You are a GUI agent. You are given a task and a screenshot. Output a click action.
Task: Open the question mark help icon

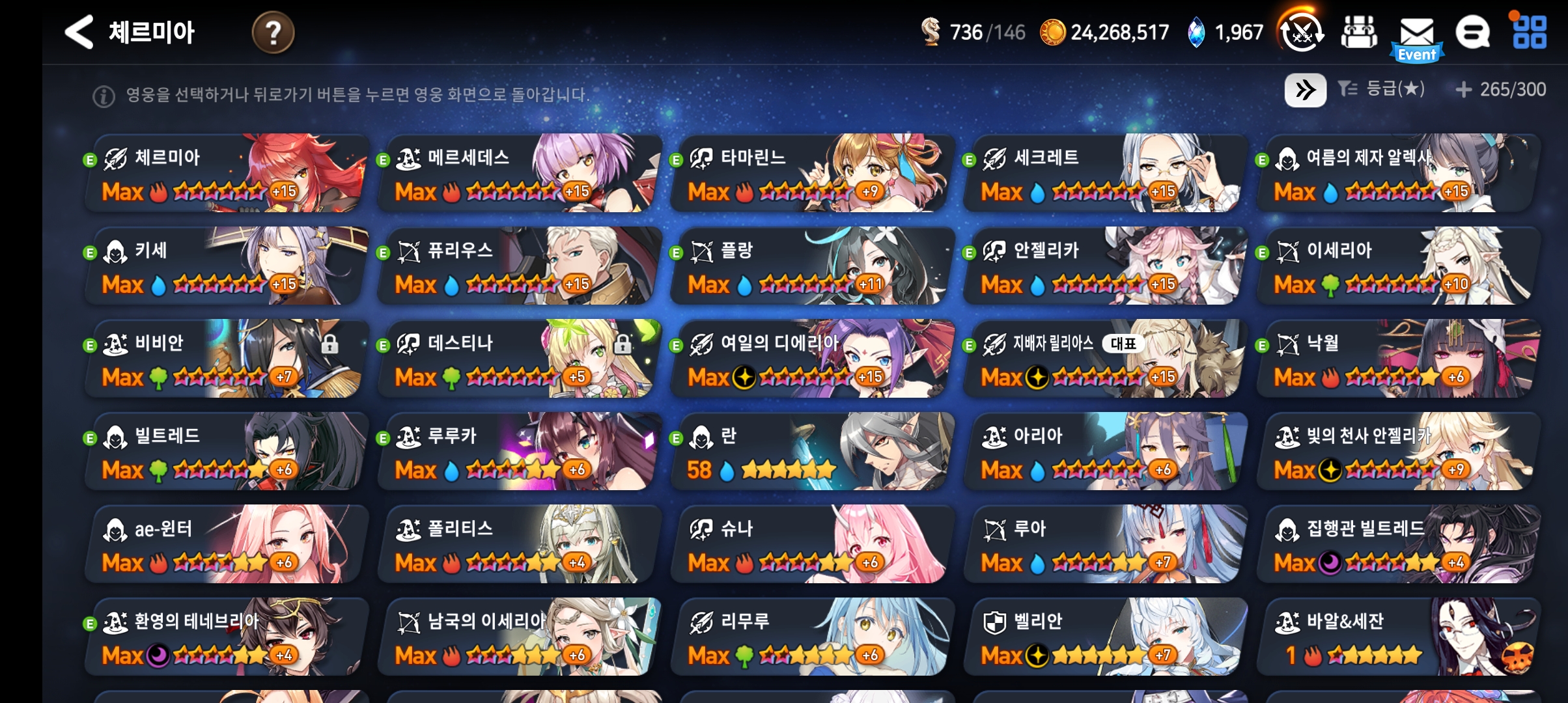[273, 32]
